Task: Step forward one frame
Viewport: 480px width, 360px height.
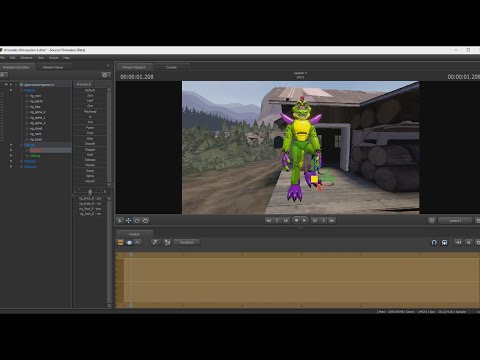Action: coord(323,221)
